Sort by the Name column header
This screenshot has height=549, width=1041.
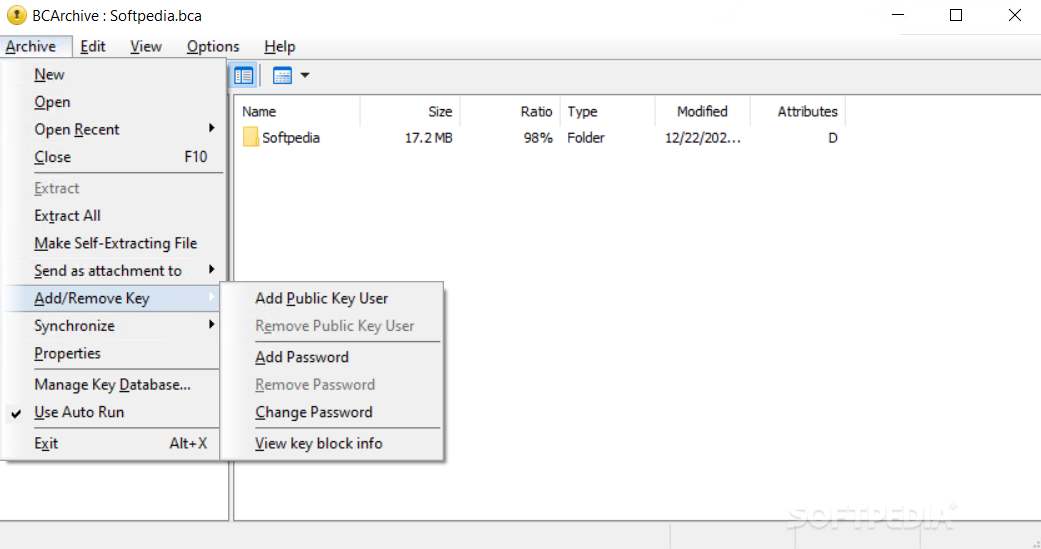(x=297, y=112)
